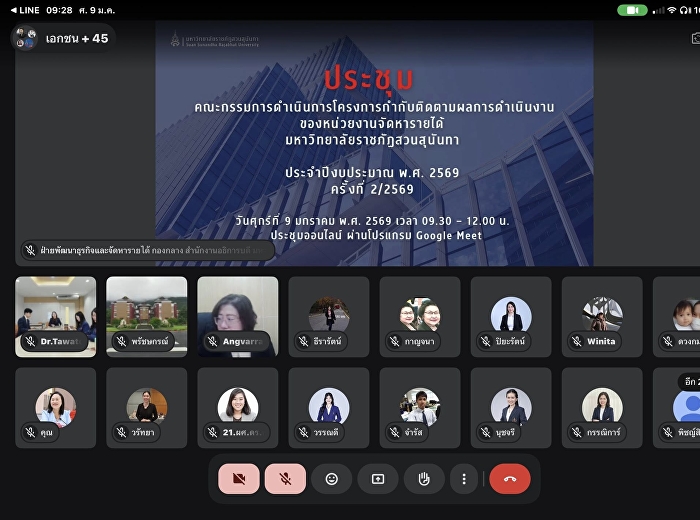
Task: Select the Winita participant tile
Action: (602, 316)
